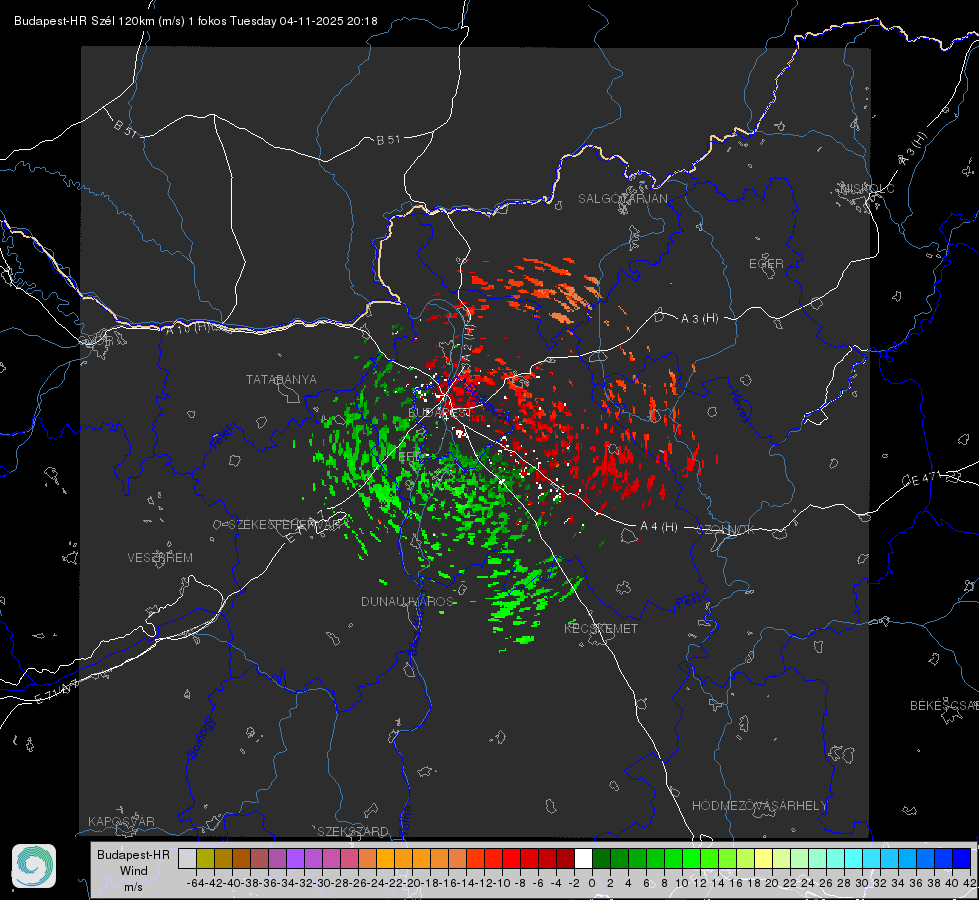Click the A 4 (H) road label

point(659,527)
